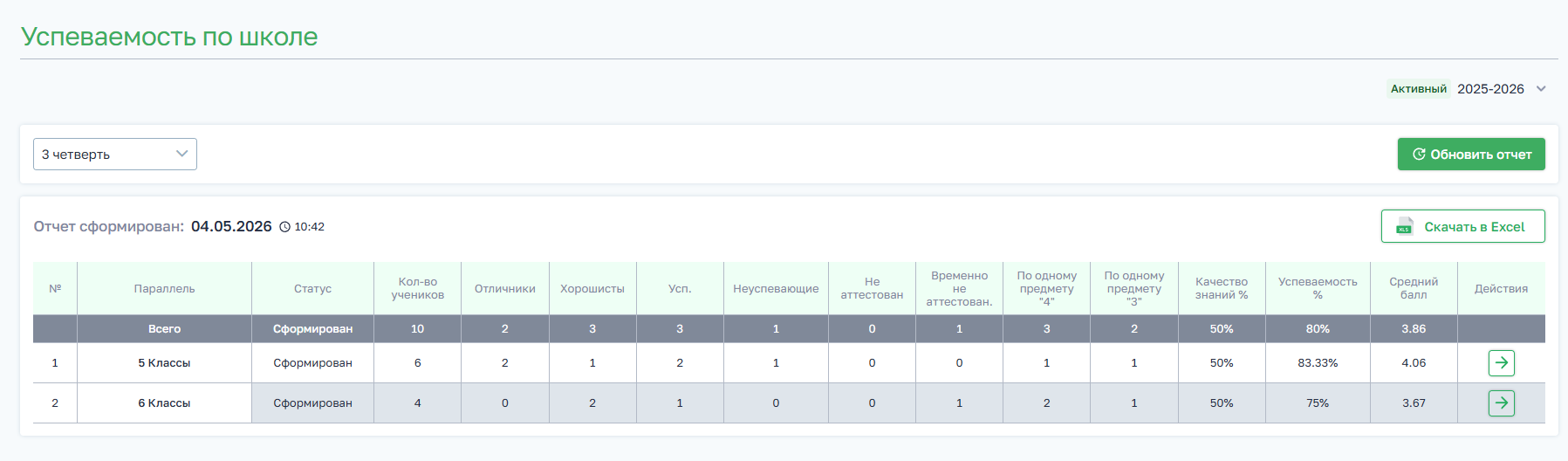Select the 6 Классы row label
This screenshot has width=1568, height=461.
coord(164,403)
